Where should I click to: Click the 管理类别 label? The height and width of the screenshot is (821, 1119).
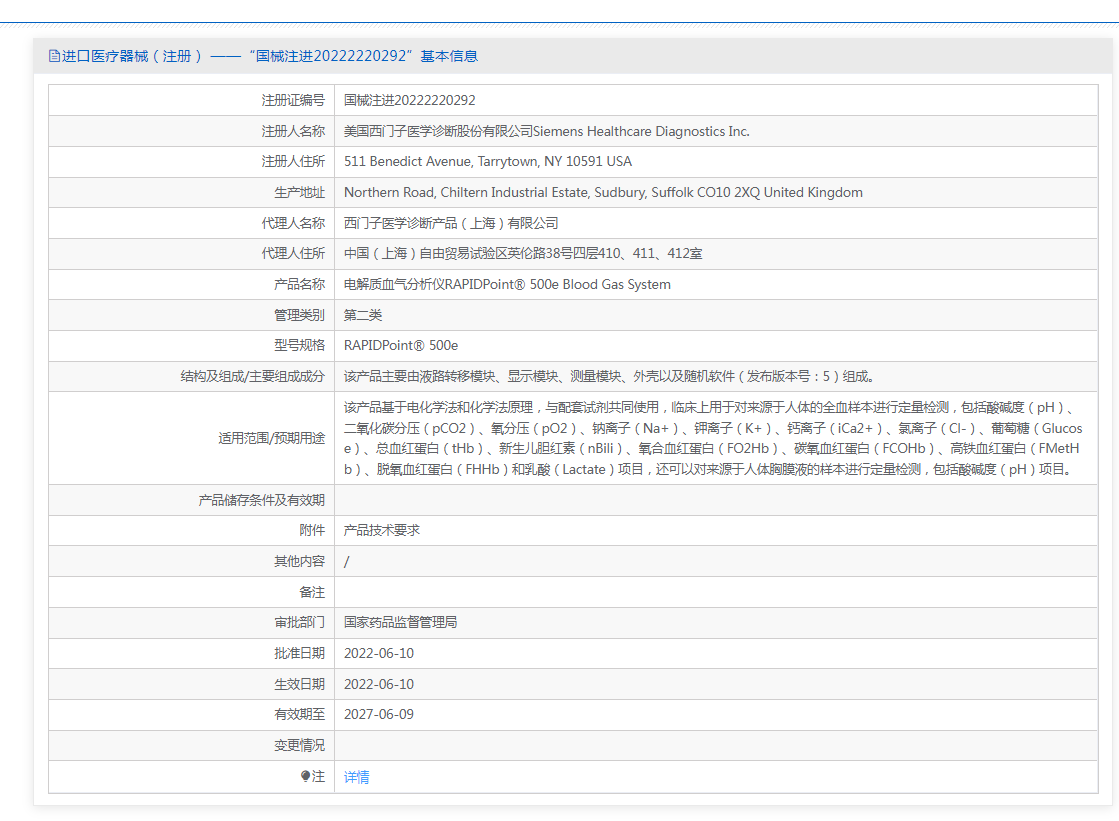click(x=299, y=315)
